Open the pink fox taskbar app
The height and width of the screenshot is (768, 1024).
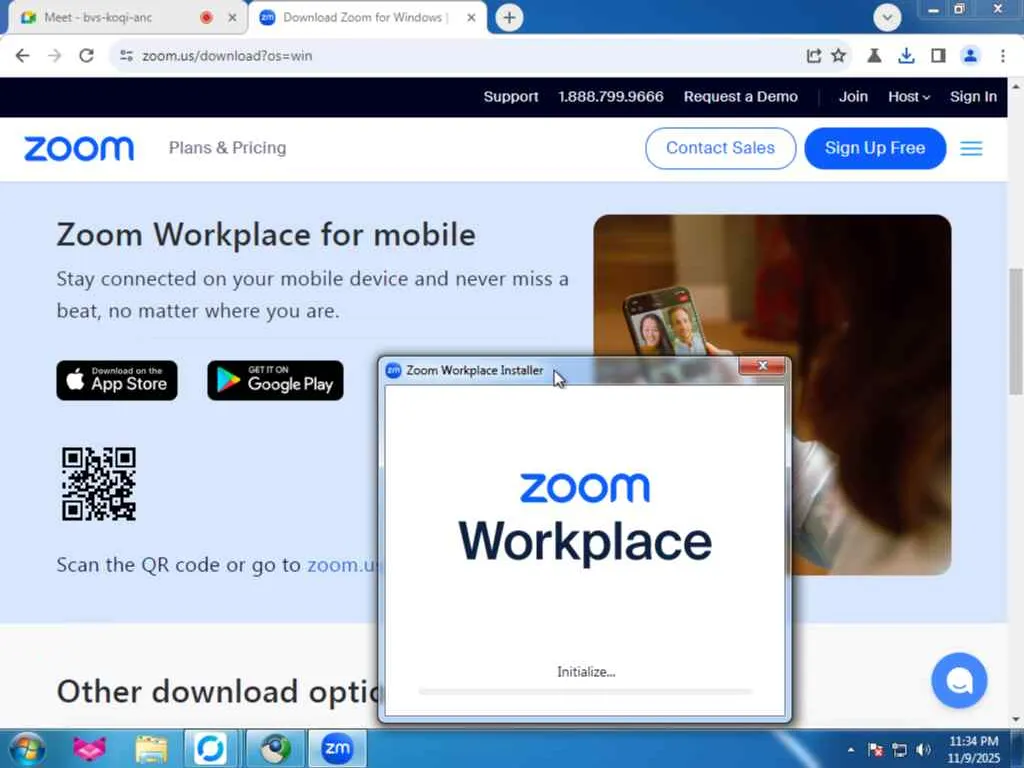pos(89,748)
